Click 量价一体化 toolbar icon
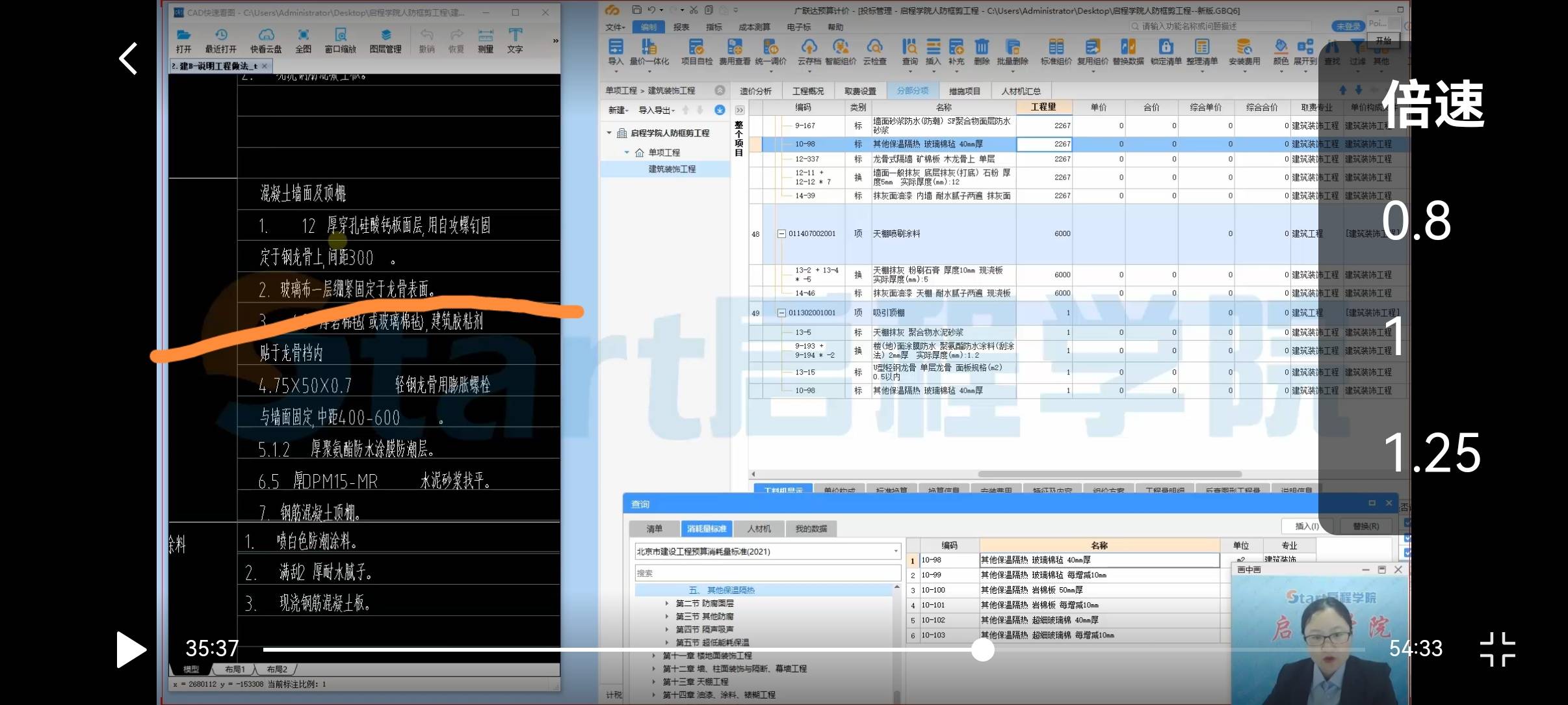The image size is (1568, 705). point(649,52)
